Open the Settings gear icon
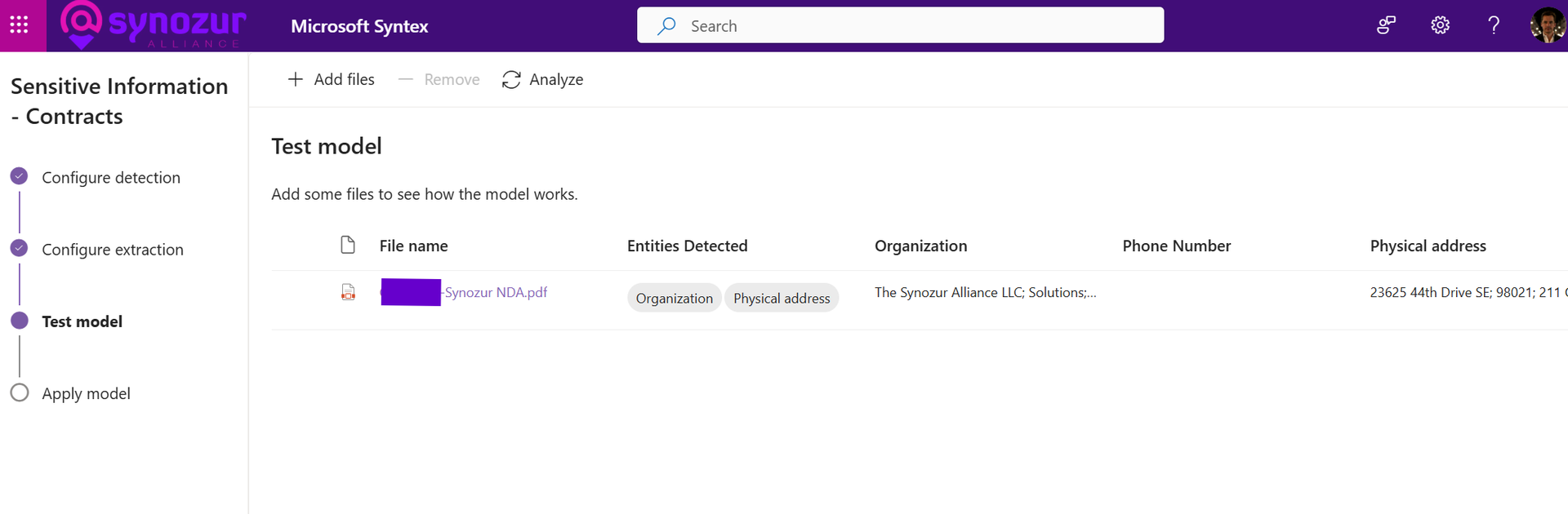Viewport: 1568px width, 514px height. point(1440,25)
